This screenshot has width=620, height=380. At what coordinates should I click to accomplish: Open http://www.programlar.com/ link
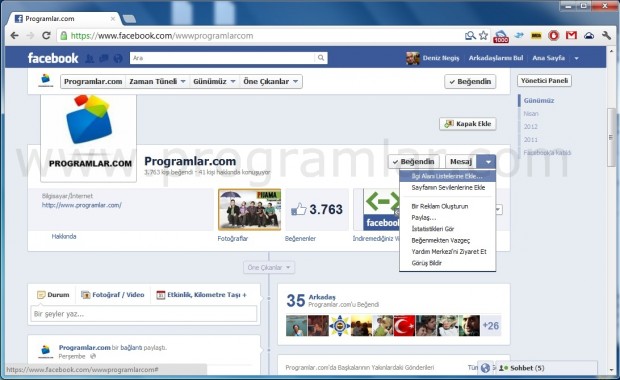pyautogui.click(x=82, y=205)
